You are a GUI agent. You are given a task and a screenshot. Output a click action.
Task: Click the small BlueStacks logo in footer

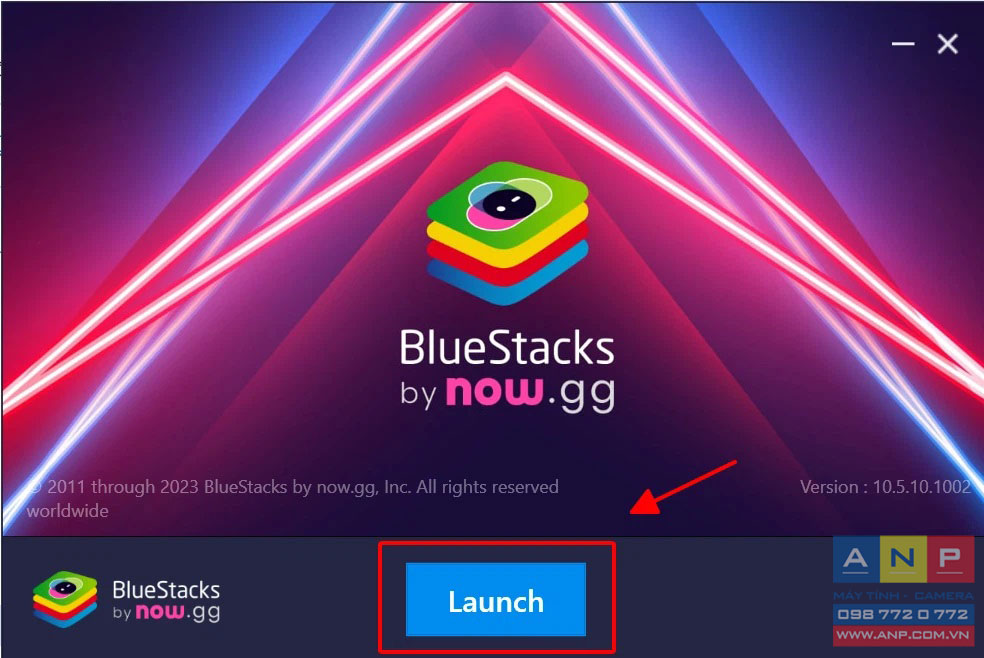coord(65,599)
